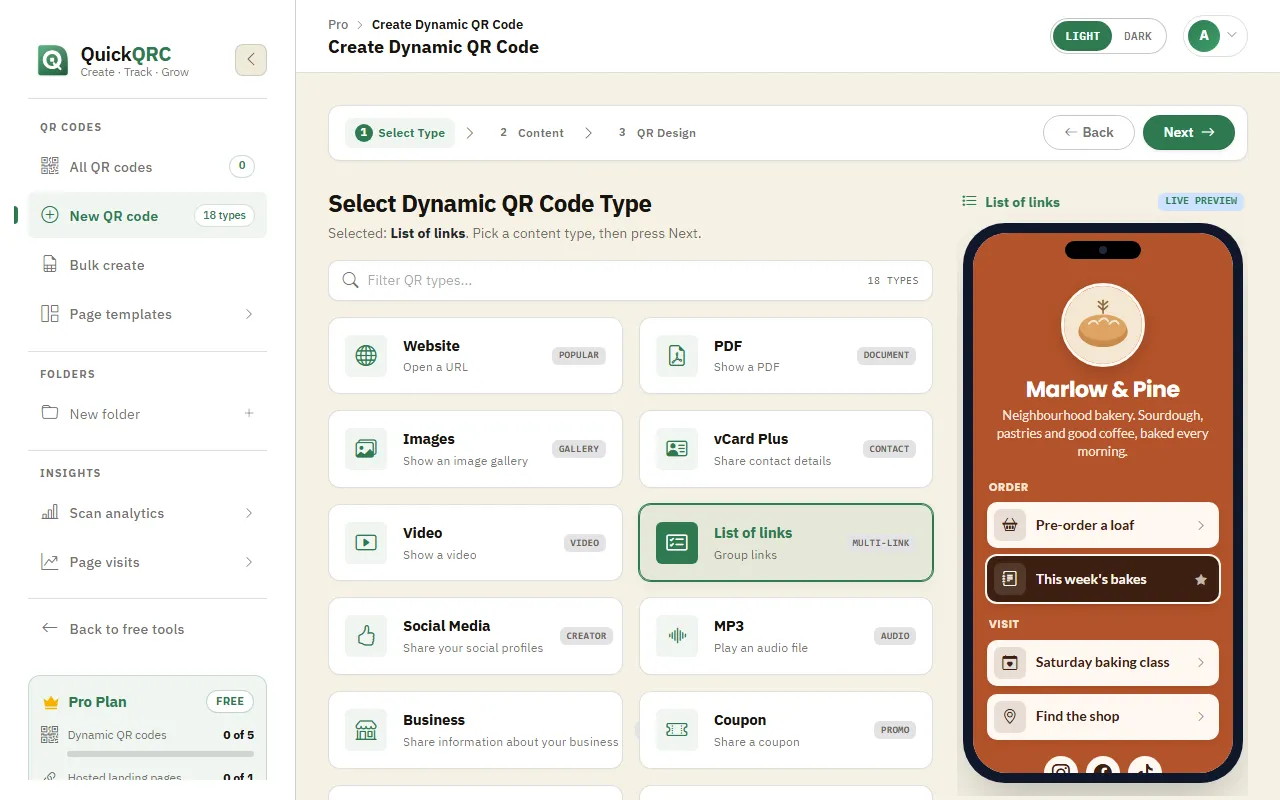Click the Saturday baking class calendar icon

[1010, 662]
